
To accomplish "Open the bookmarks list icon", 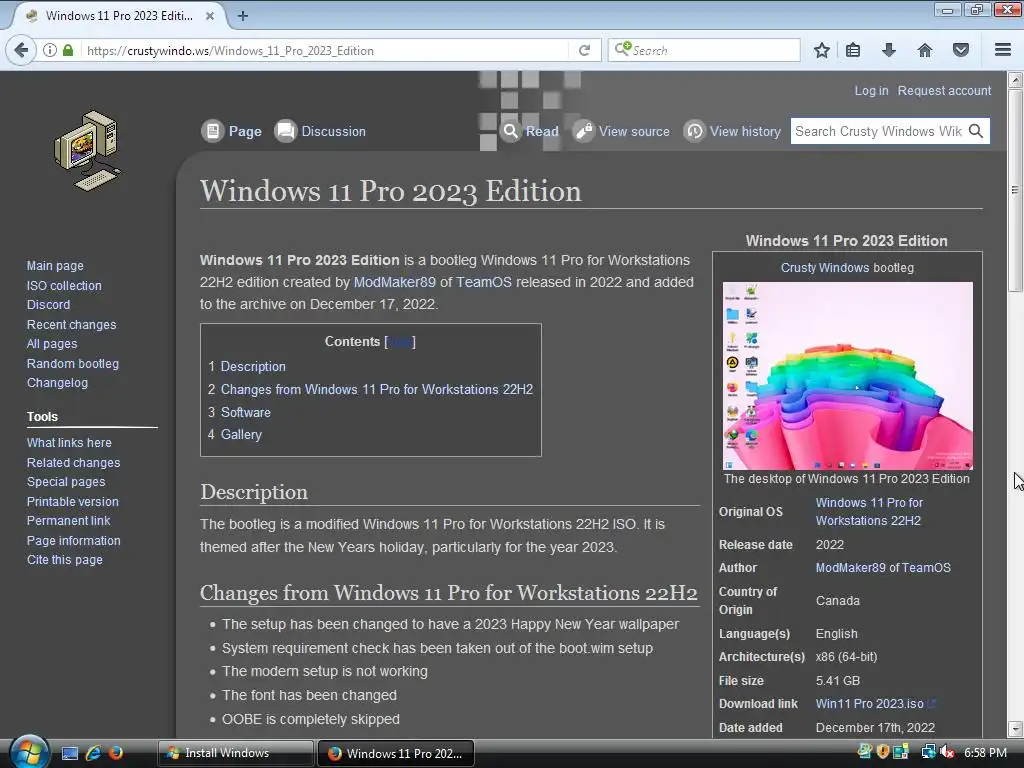I will 853,50.
